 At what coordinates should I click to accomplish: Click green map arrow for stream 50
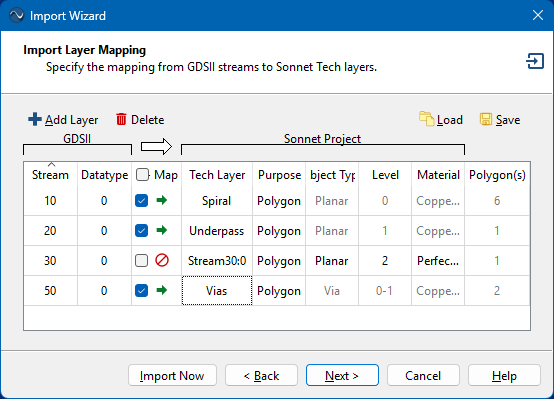[x=162, y=291]
